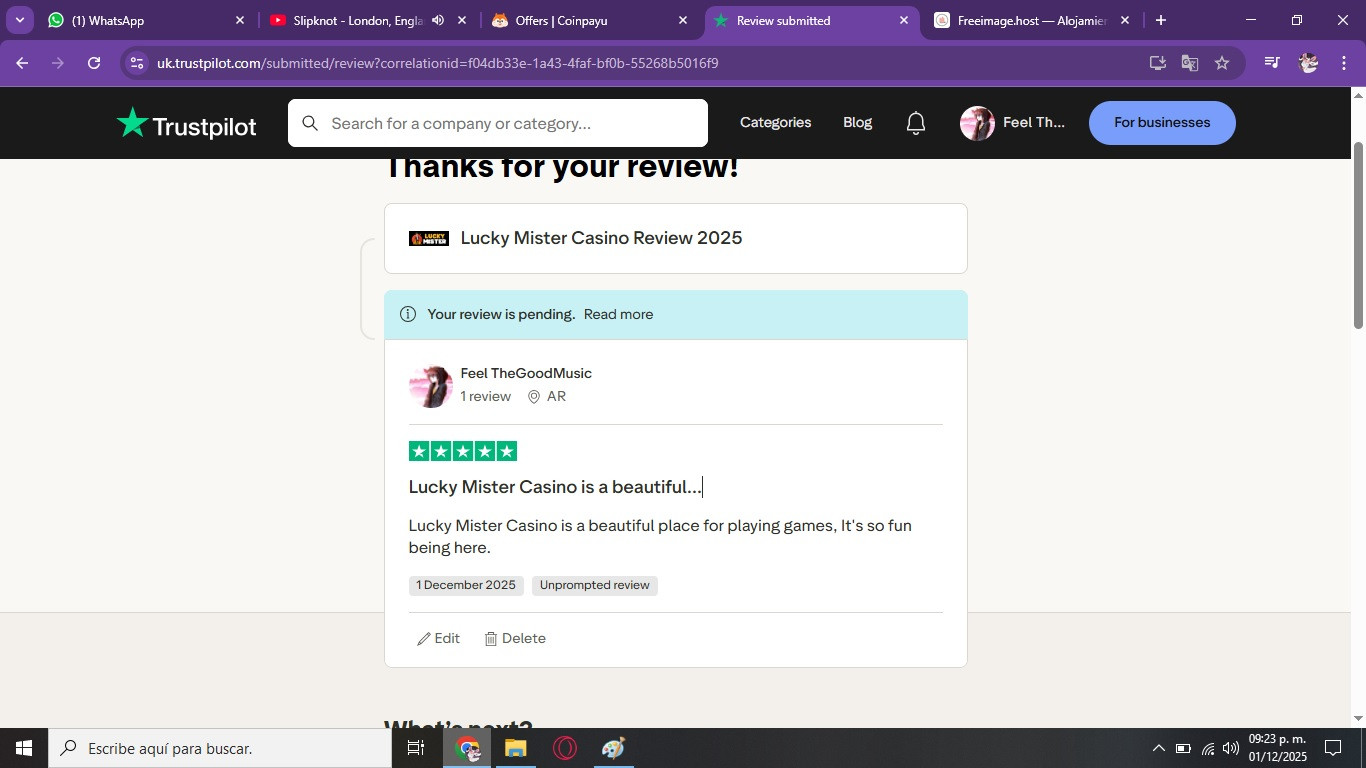
Task: Open the Categories menu
Action: pyautogui.click(x=776, y=122)
